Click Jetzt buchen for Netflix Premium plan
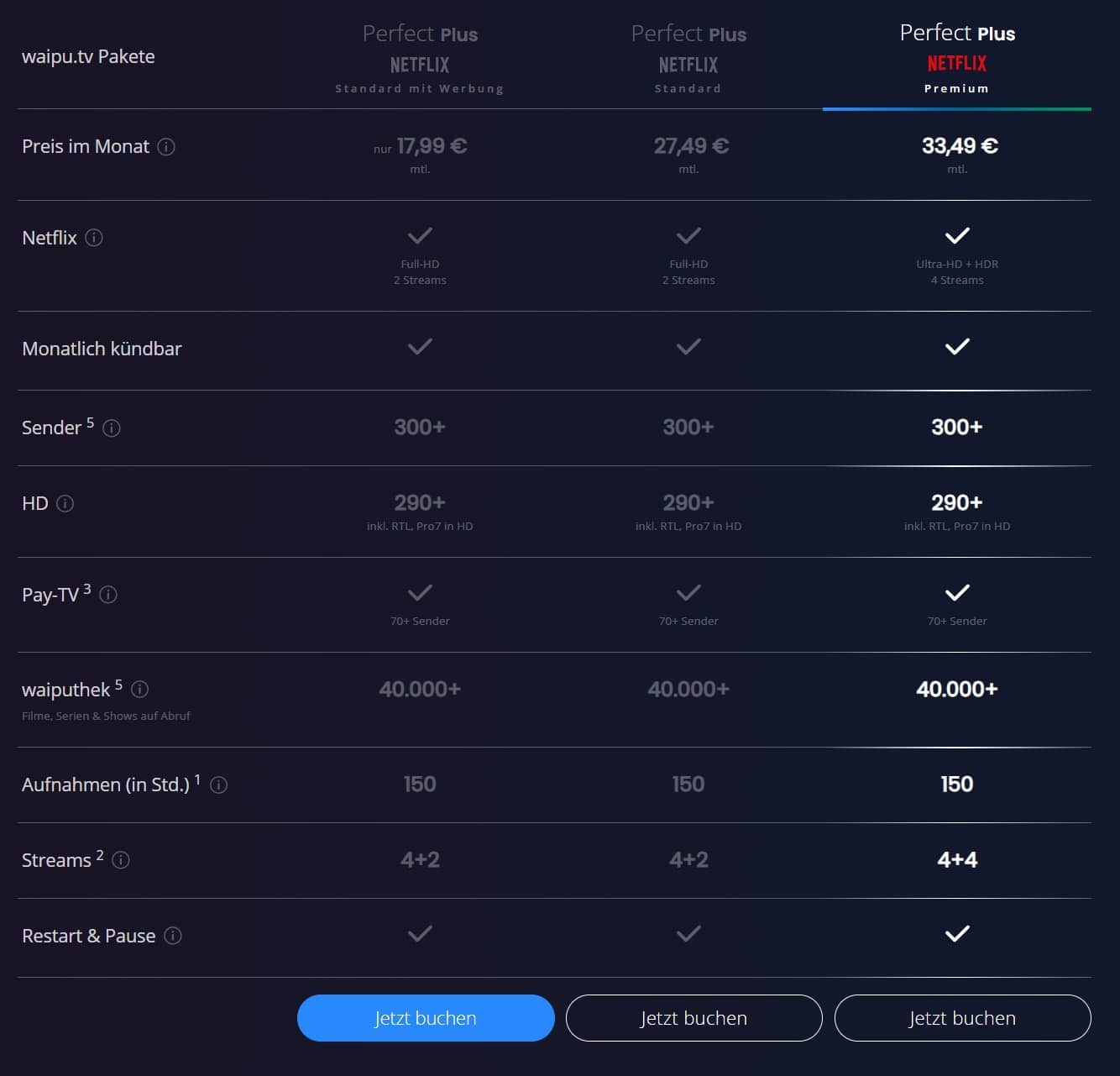1120x1076 pixels. pos(962,1018)
